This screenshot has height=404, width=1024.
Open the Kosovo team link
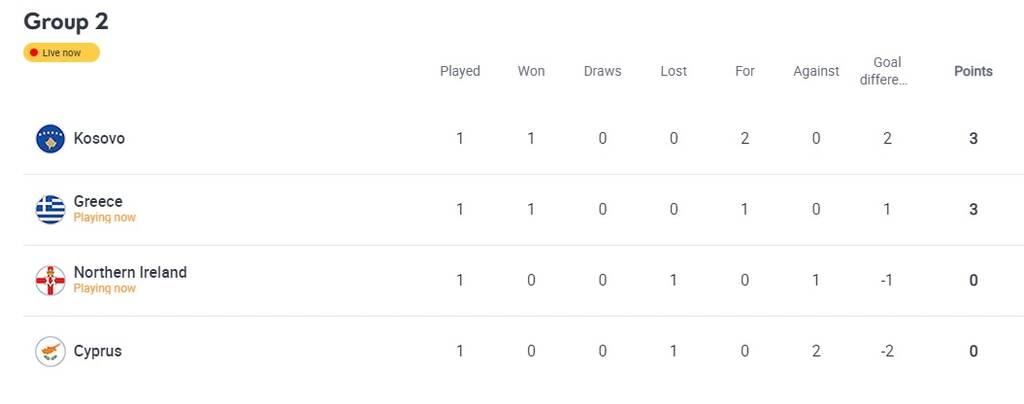[99, 139]
